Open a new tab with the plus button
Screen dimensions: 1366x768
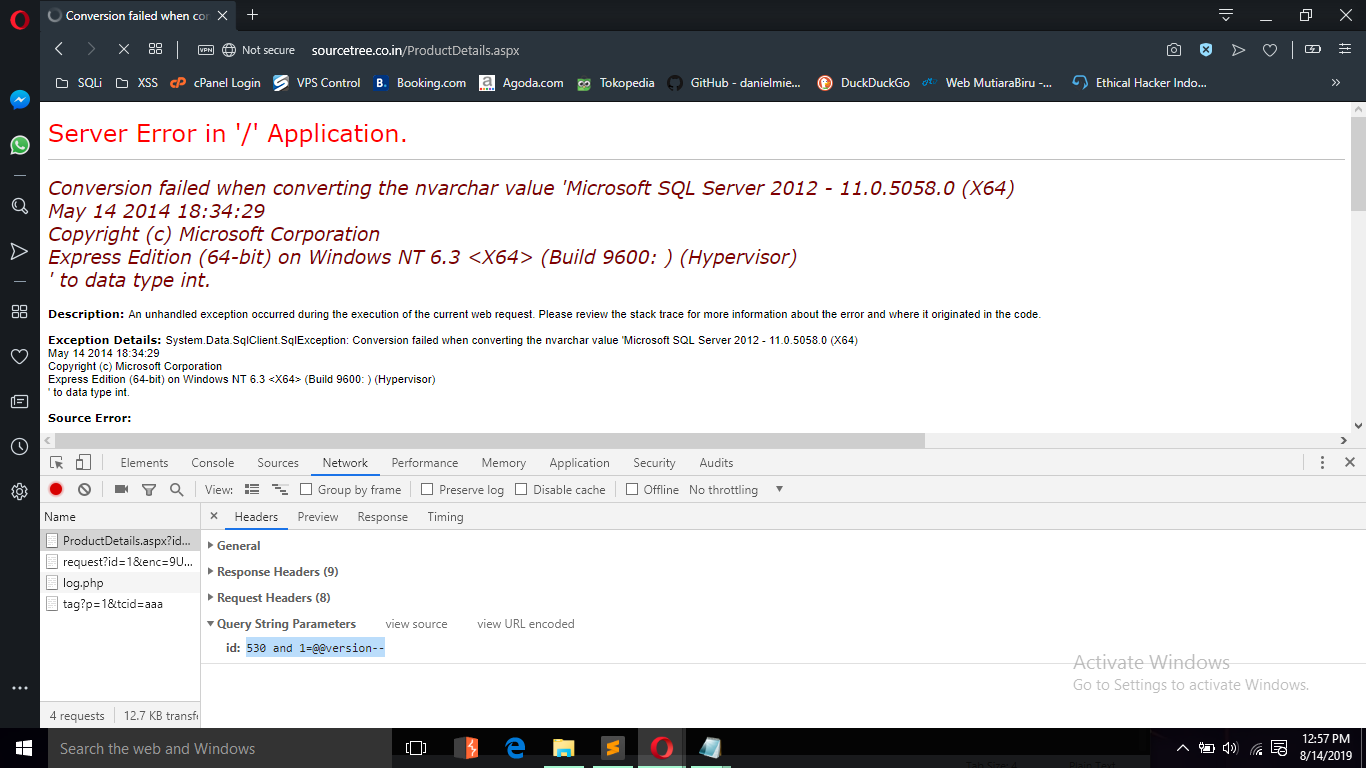tap(252, 15)
